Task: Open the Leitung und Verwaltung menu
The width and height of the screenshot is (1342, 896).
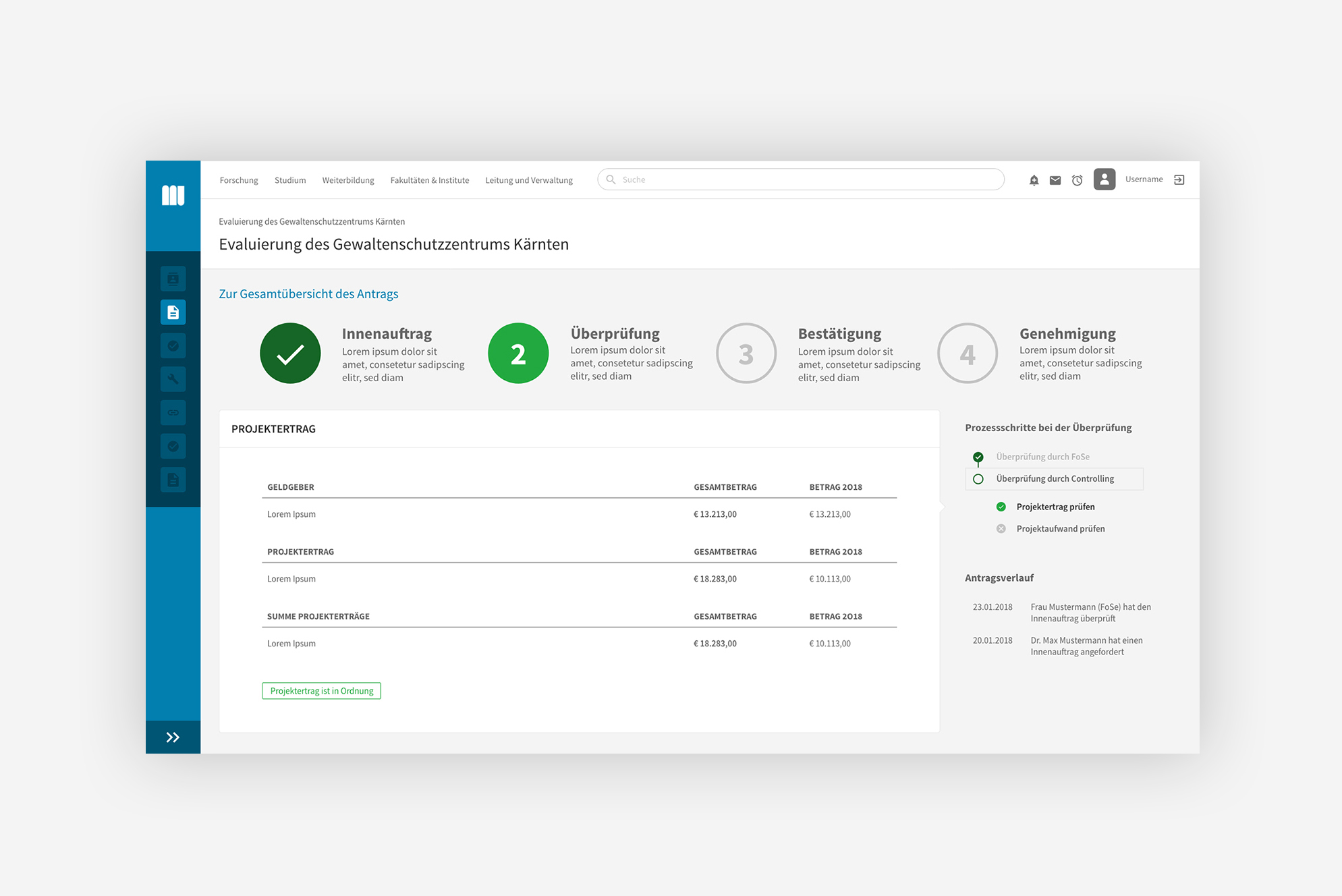Action: [x=529, y=180]
